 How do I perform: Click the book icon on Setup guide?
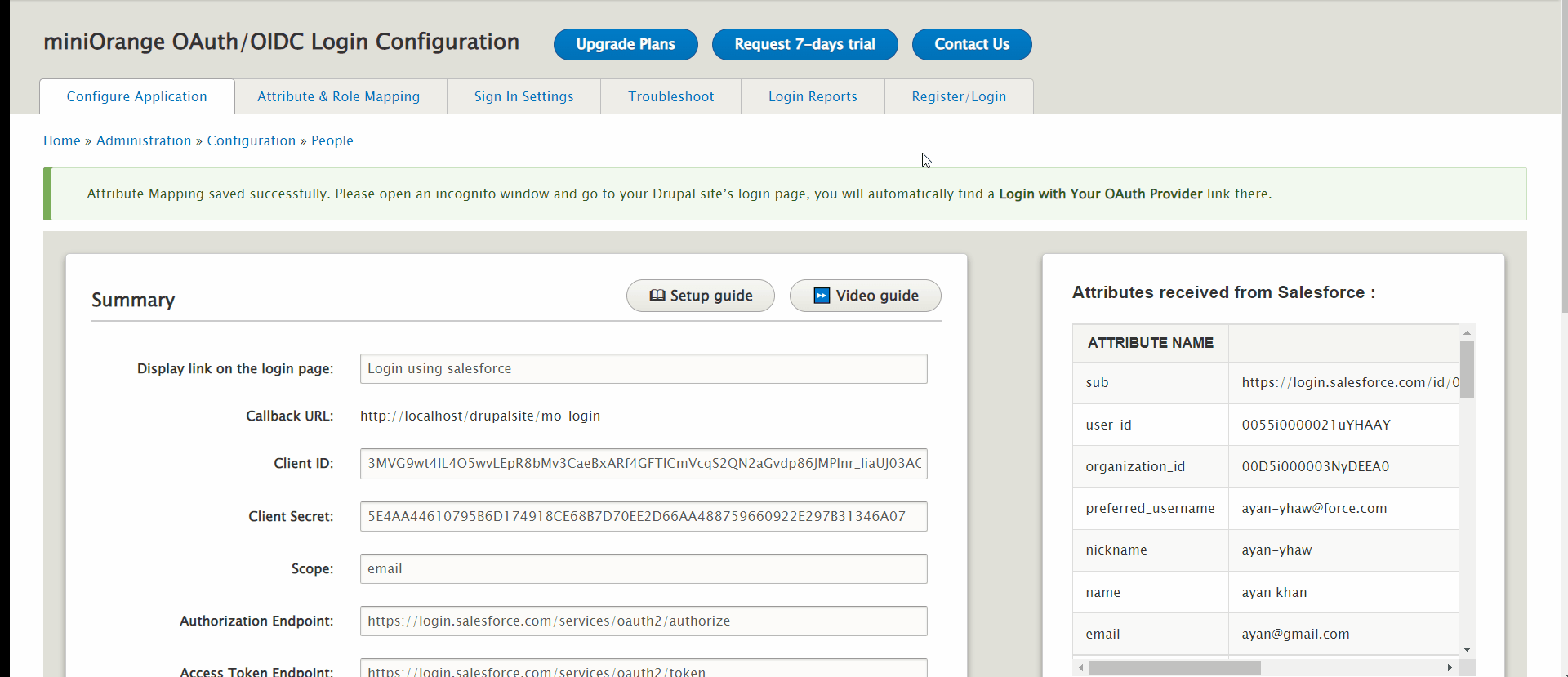pos(657,296)
